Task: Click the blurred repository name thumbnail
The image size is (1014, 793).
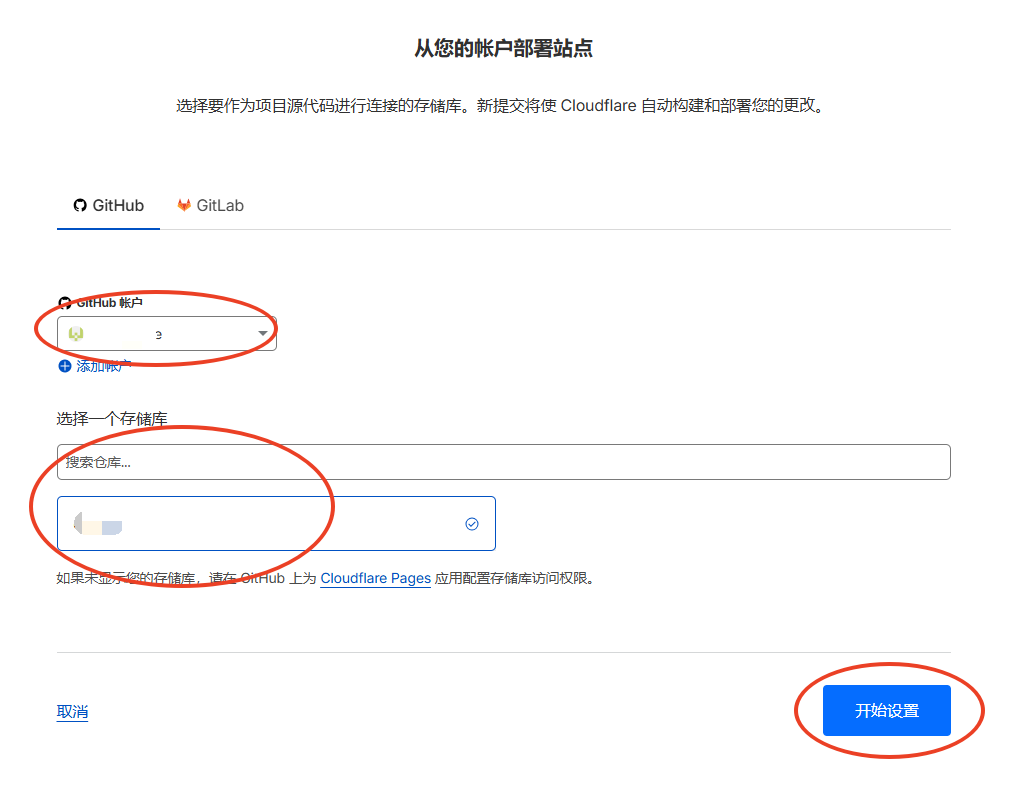Action: (98, 524)
